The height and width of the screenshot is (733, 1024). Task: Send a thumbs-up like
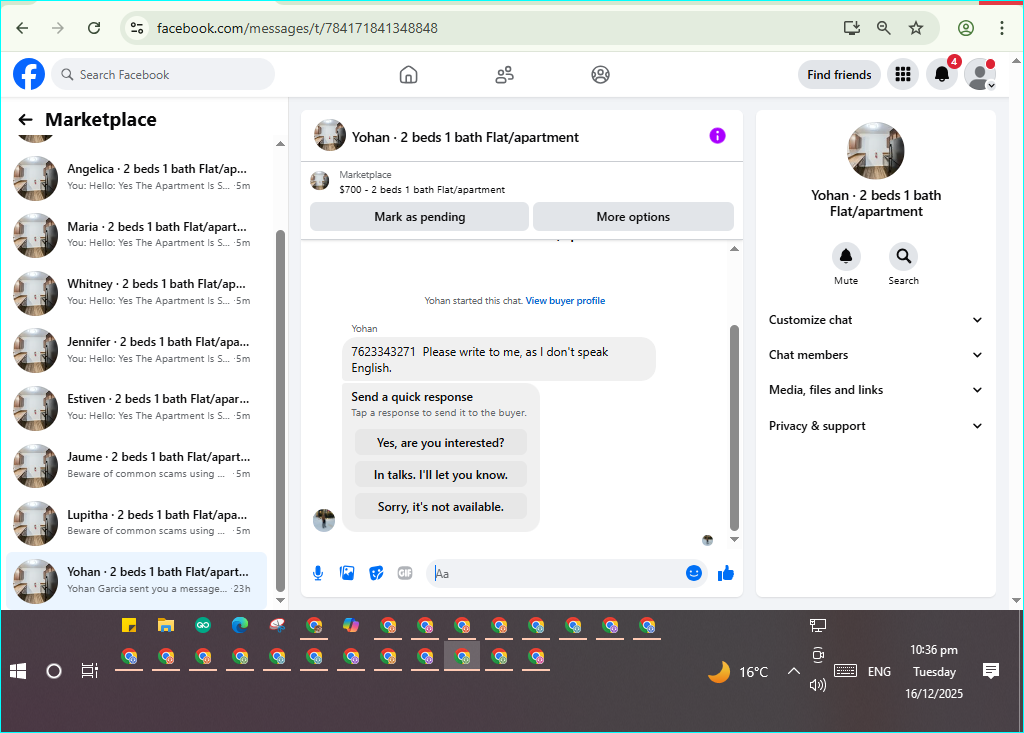(x=726, y=573)
